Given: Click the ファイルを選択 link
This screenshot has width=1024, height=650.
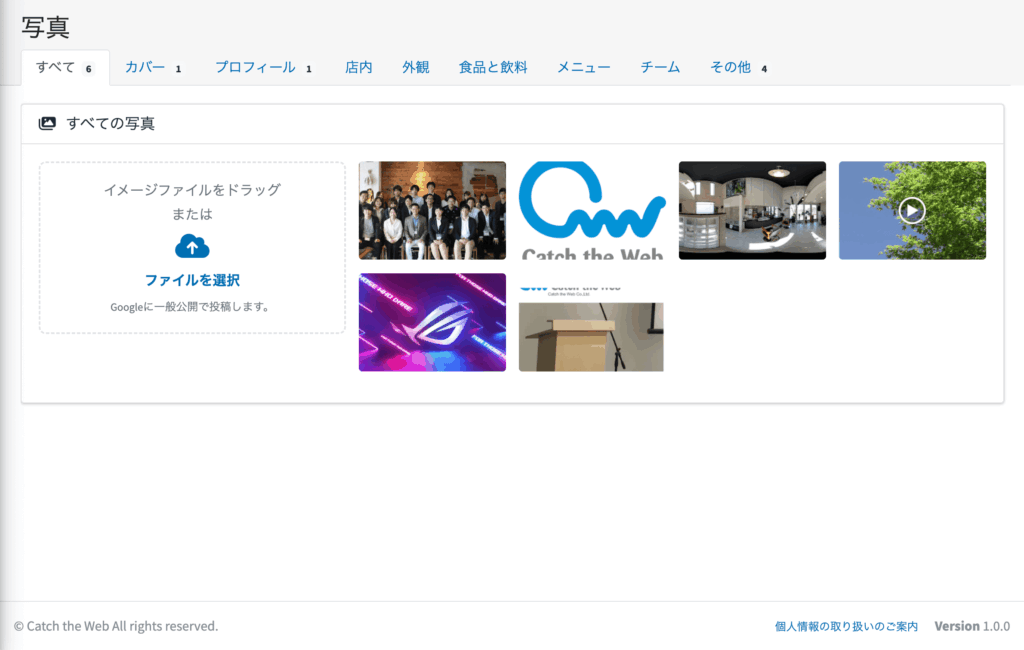Looking at the screenshot, I should click(x=192, y=281).
